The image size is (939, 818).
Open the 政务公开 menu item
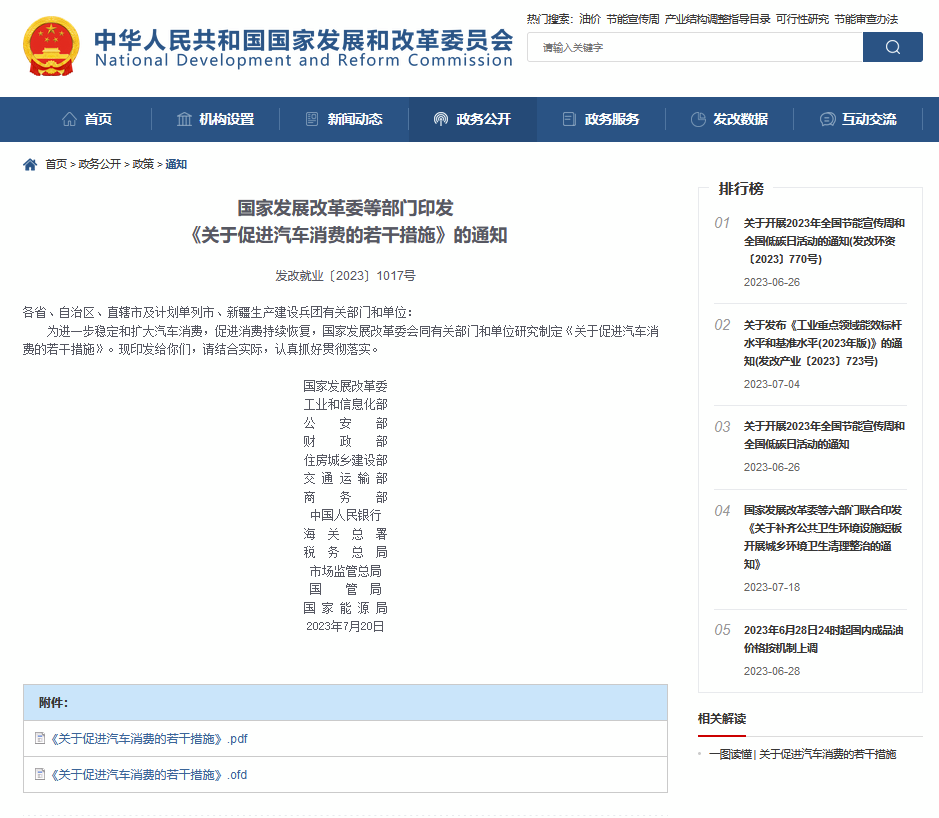coord(472,119)
